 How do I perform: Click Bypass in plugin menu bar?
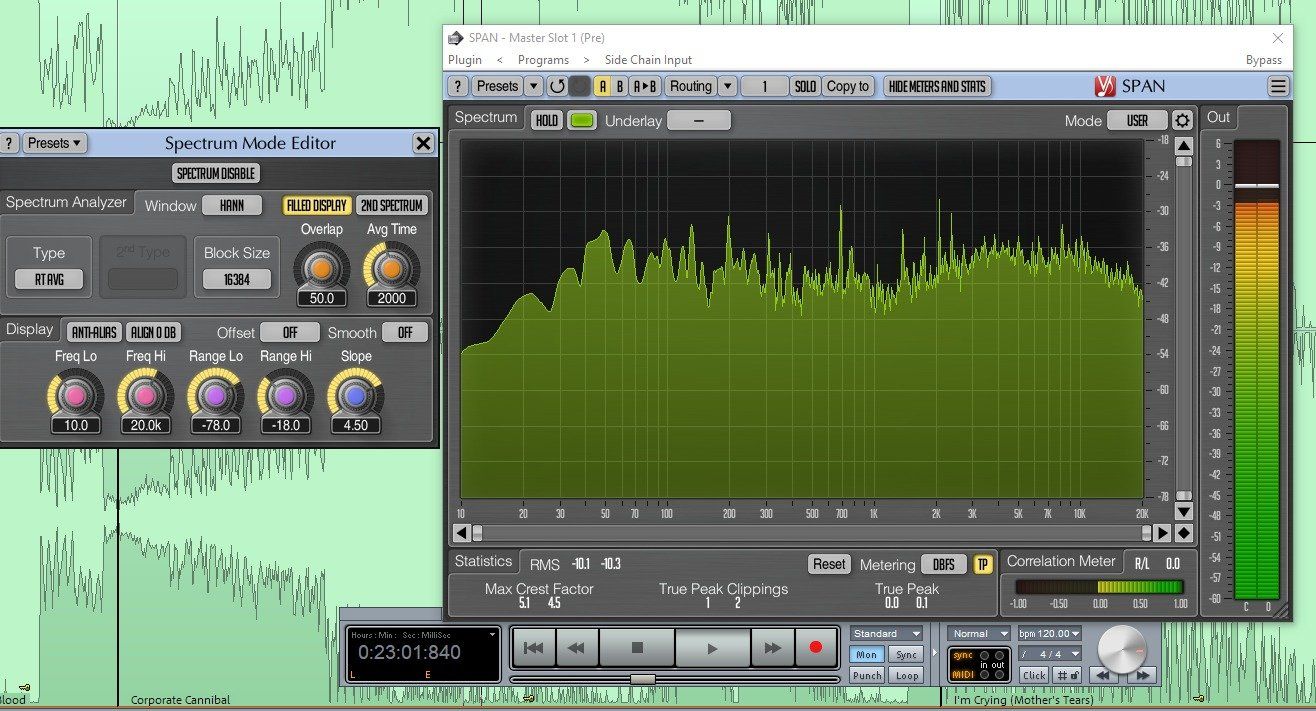pos(1264,60)
